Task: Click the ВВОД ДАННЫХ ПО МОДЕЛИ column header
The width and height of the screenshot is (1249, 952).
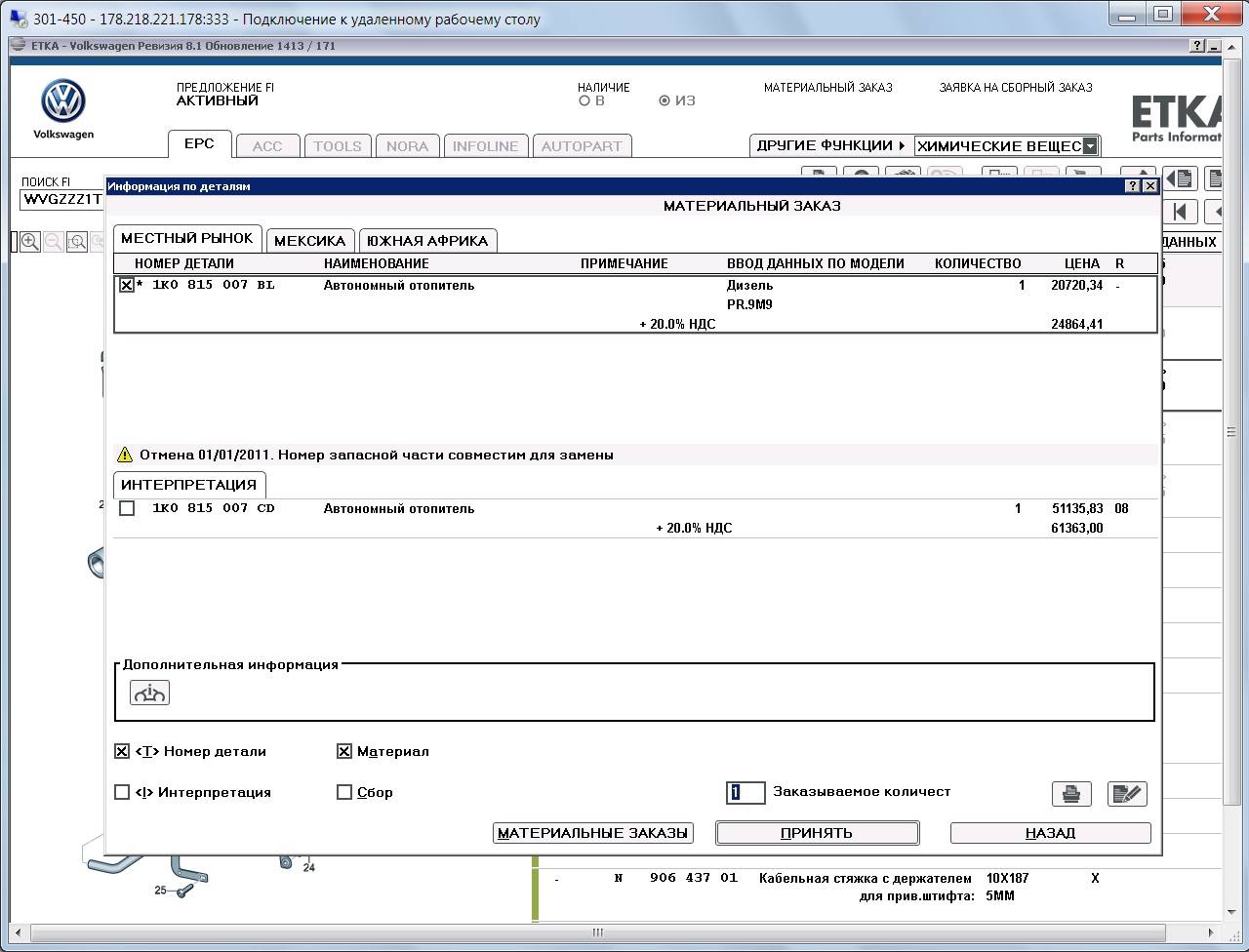Action: click(816, 263)
